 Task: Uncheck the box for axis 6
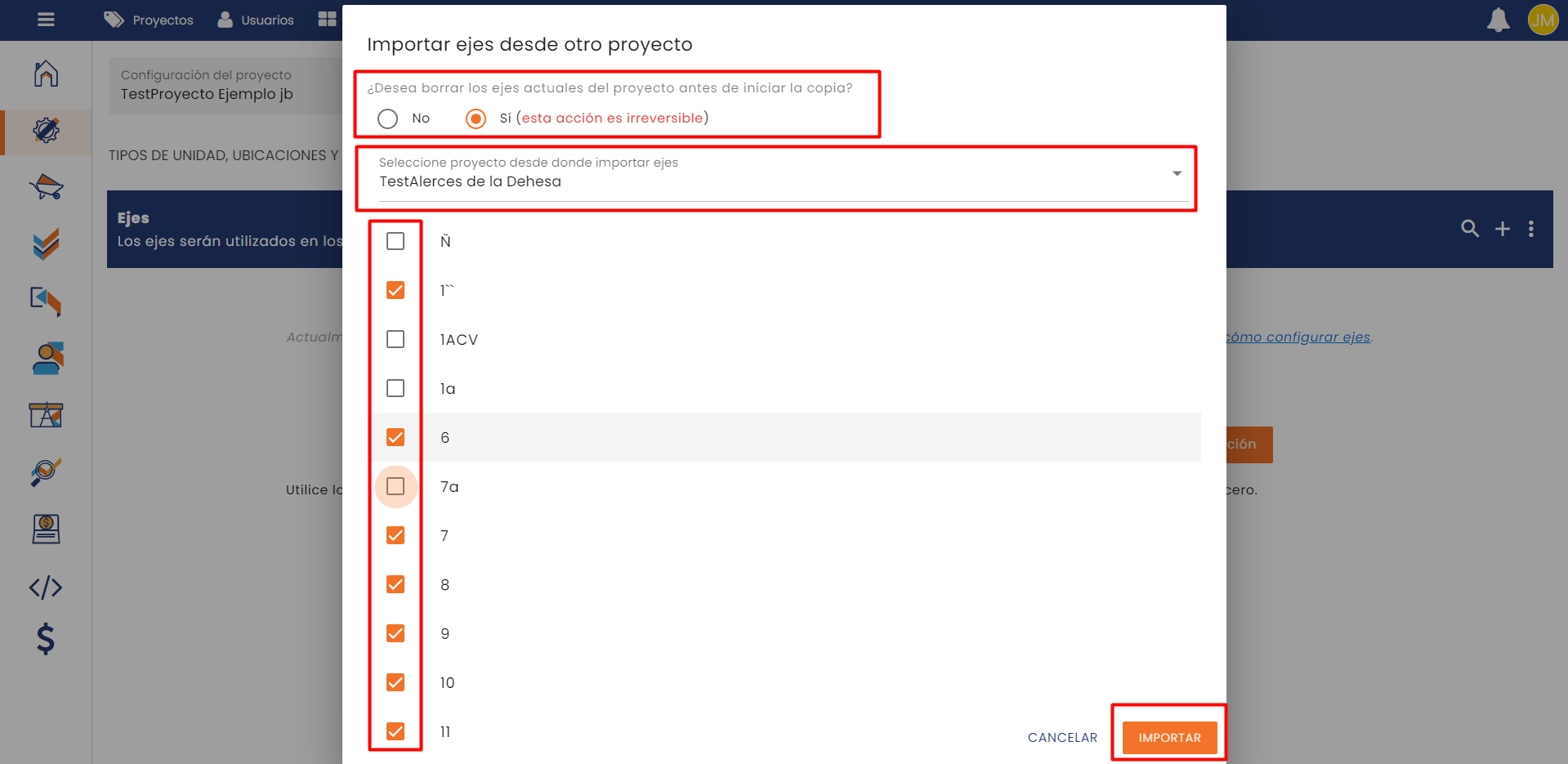(395, 437)
